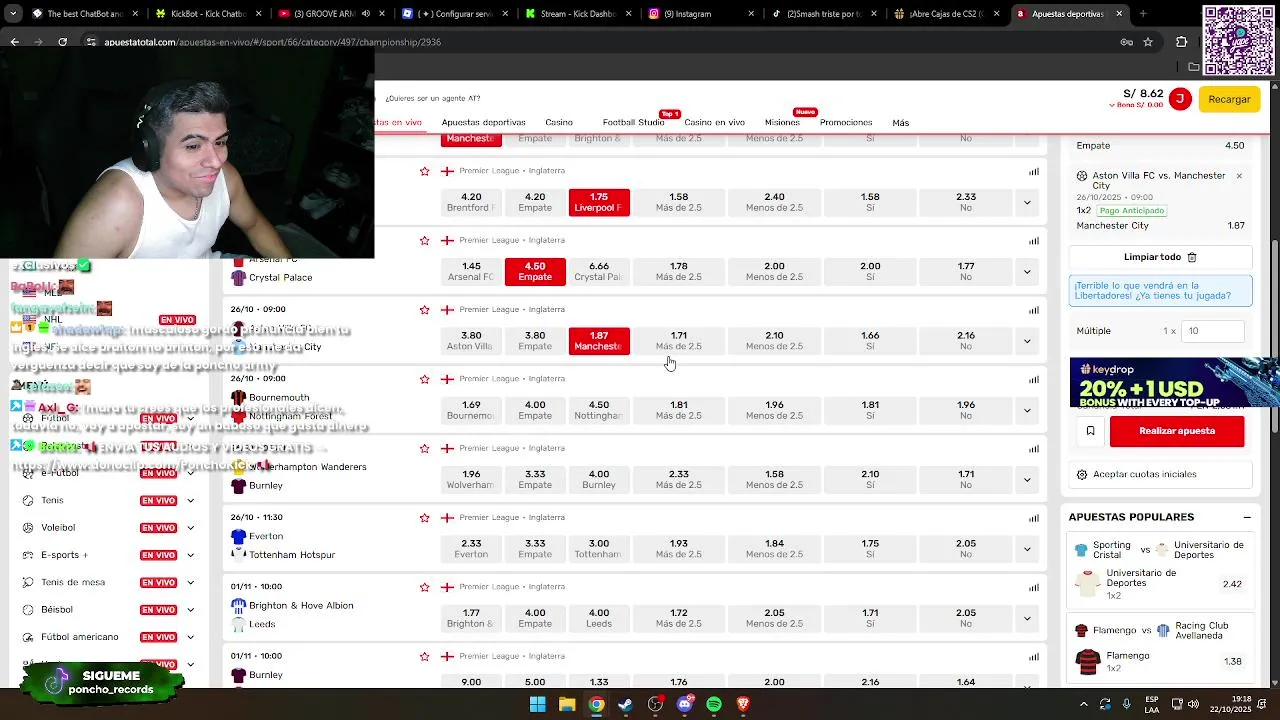1280x720 pixels.
Task: Click the browser address bar
Action: pyautogui.click(x=600, y=42)
